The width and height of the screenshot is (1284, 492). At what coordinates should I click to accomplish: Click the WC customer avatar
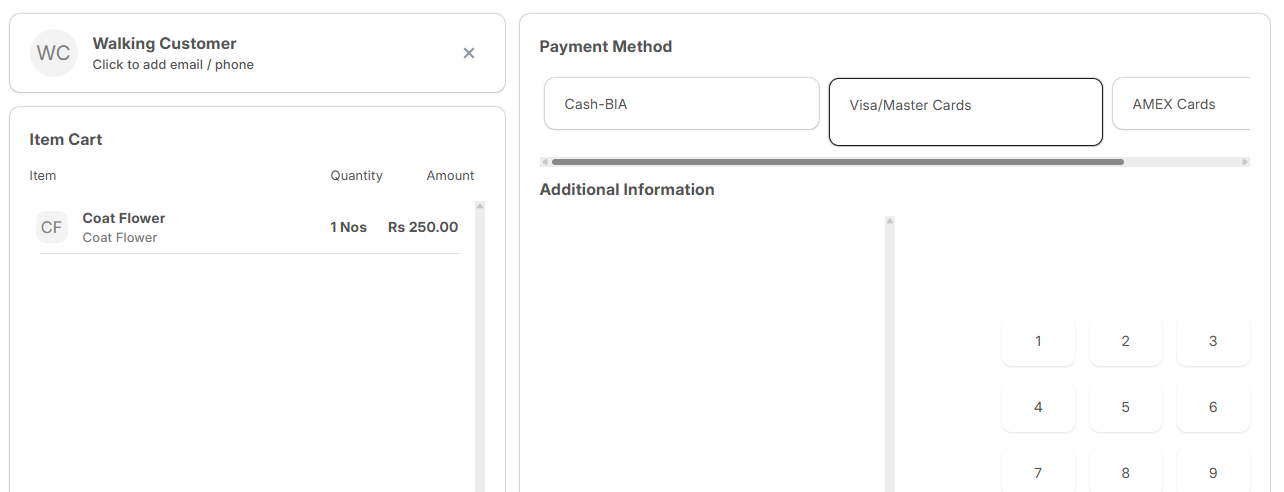tap(54, 53)
